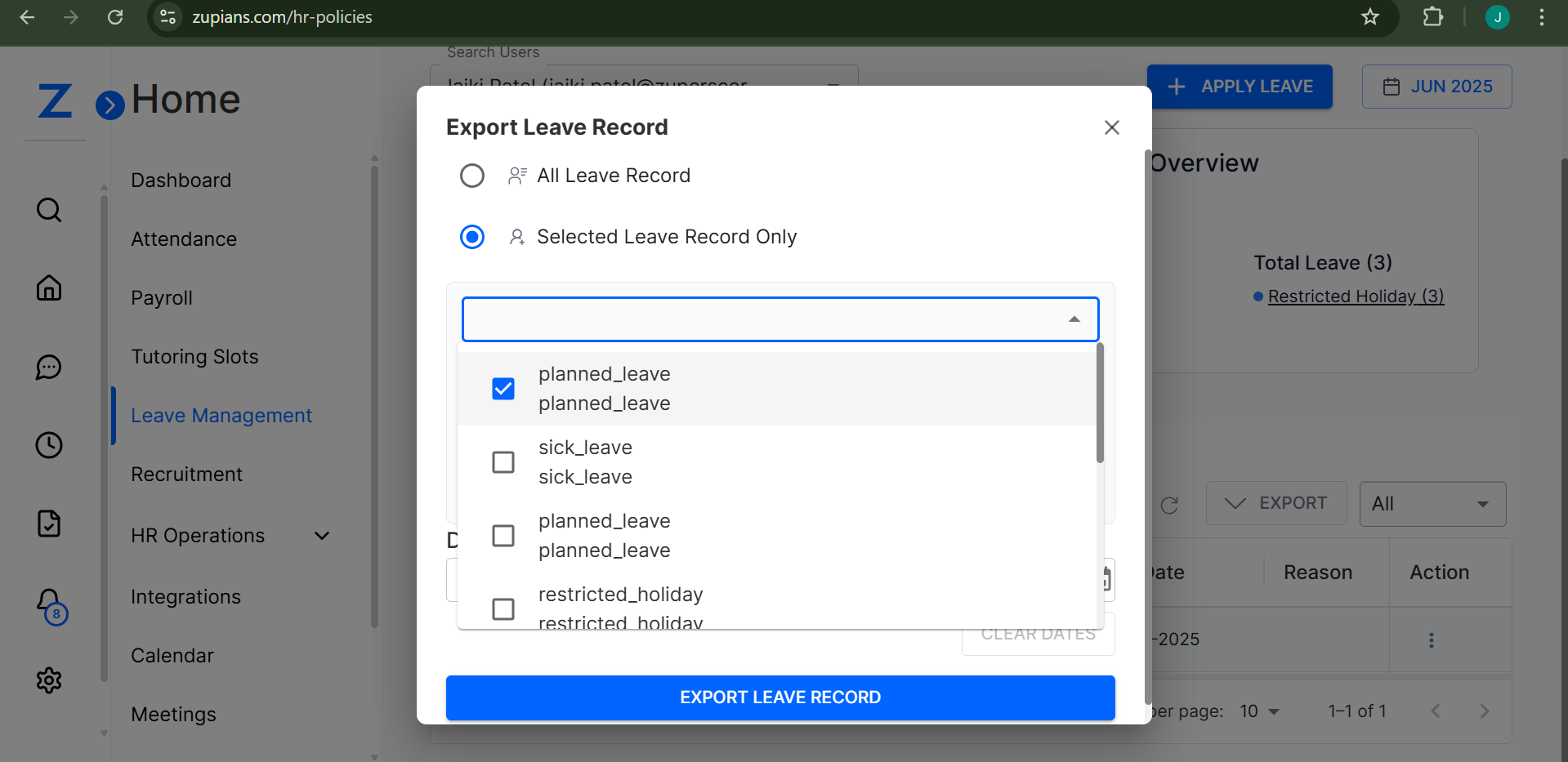
Task: Open the Leave Management section
Action: pyautogui.click(x=221, y=415)
